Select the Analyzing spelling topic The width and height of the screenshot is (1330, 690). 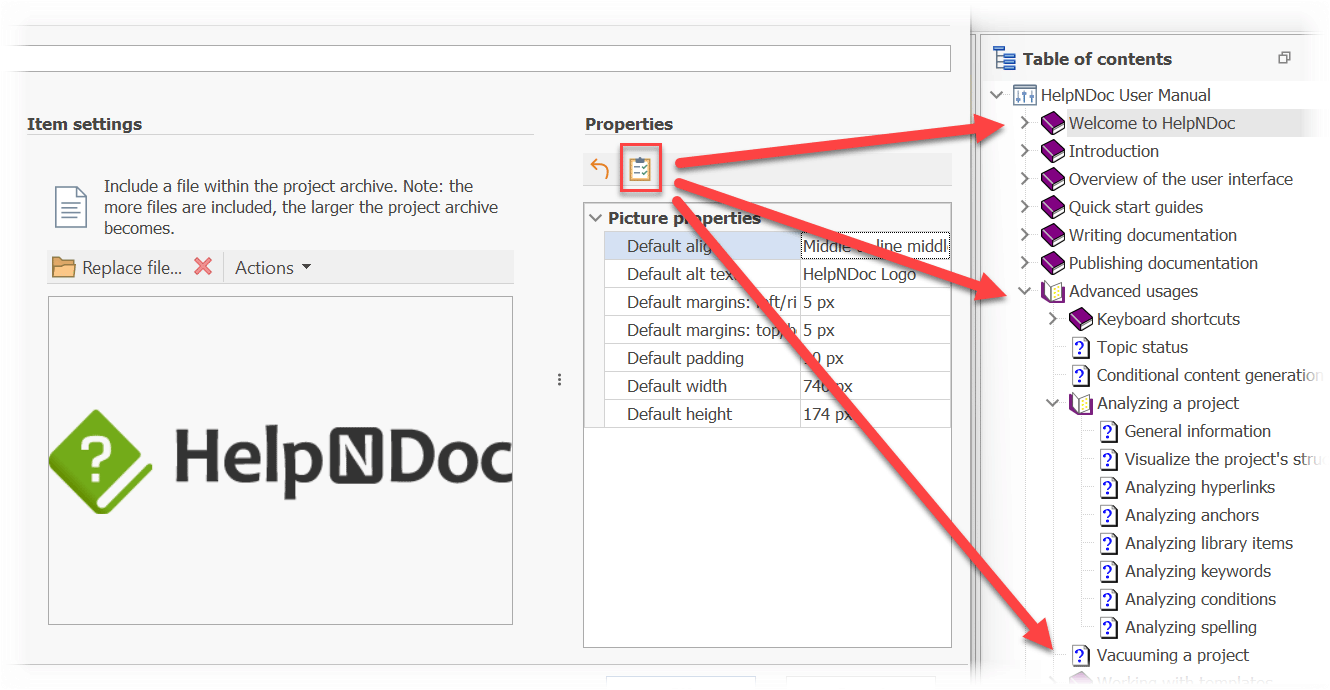(x=1191, y=627)
